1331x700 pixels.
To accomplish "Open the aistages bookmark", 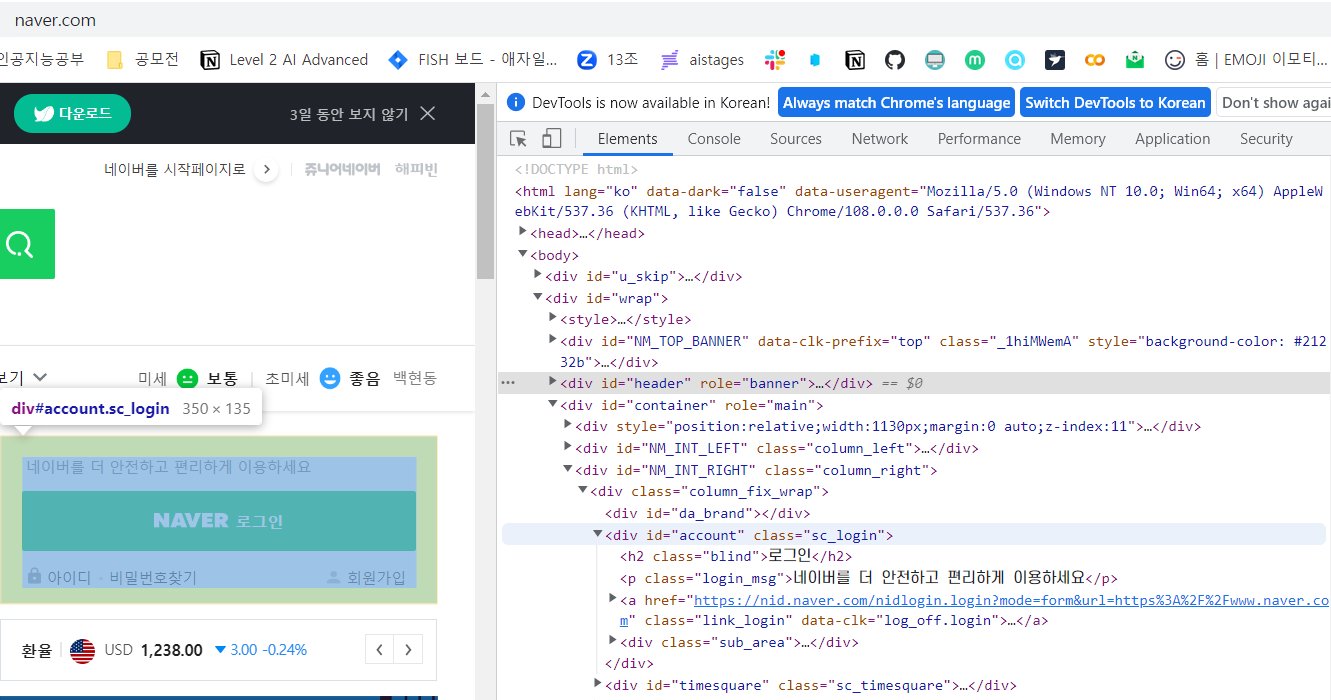I will 702,60.
